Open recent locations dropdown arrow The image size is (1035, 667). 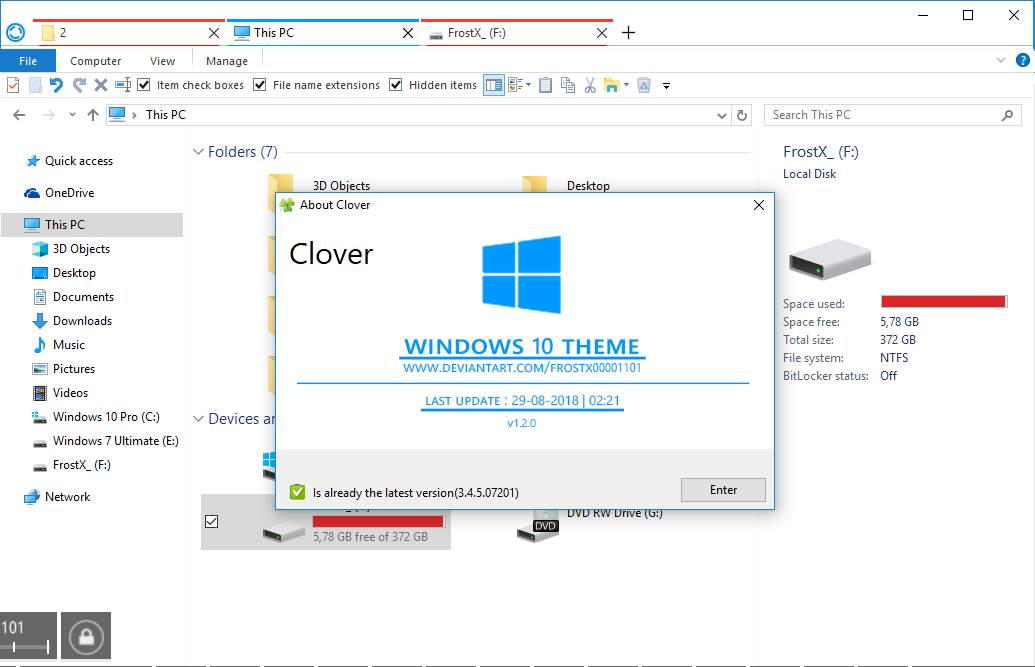tap(72, 115)
